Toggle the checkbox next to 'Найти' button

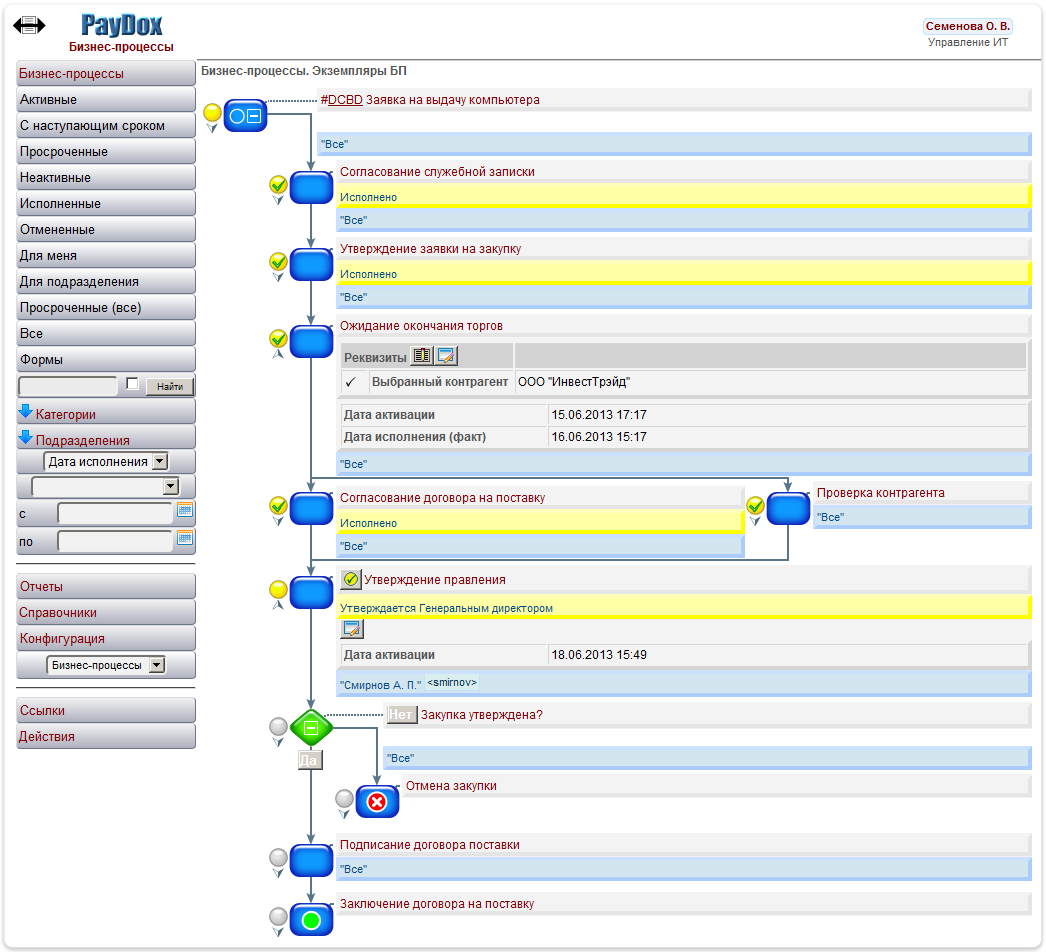(x=133, y=384)
